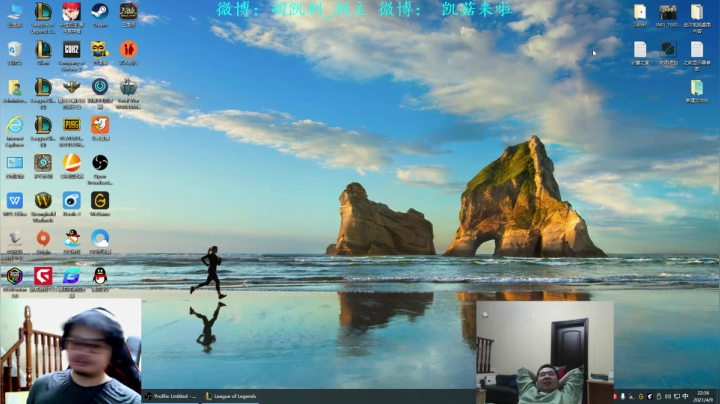Open the orange shark streaming app icon

pyautogui.click(x=100, y=125)
